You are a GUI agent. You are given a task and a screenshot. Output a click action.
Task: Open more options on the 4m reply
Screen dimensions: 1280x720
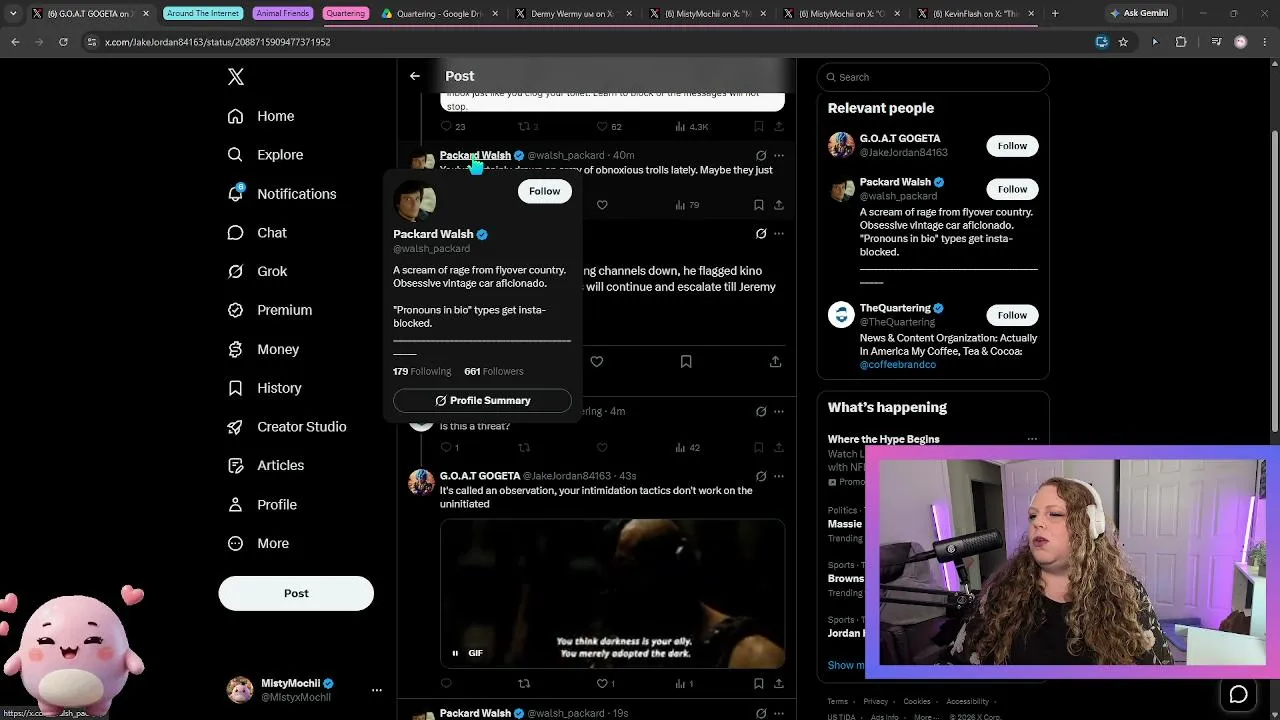pos(779,411)
